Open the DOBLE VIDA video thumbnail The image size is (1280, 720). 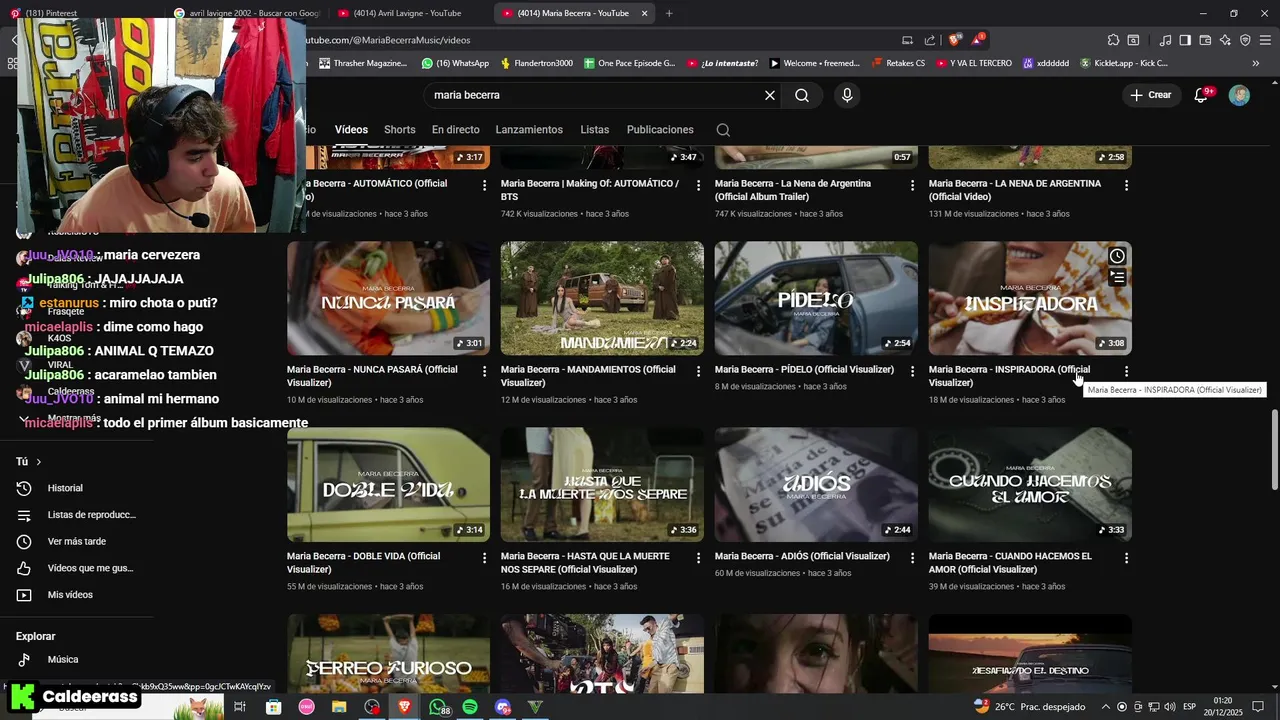click(x=388, y=485)
